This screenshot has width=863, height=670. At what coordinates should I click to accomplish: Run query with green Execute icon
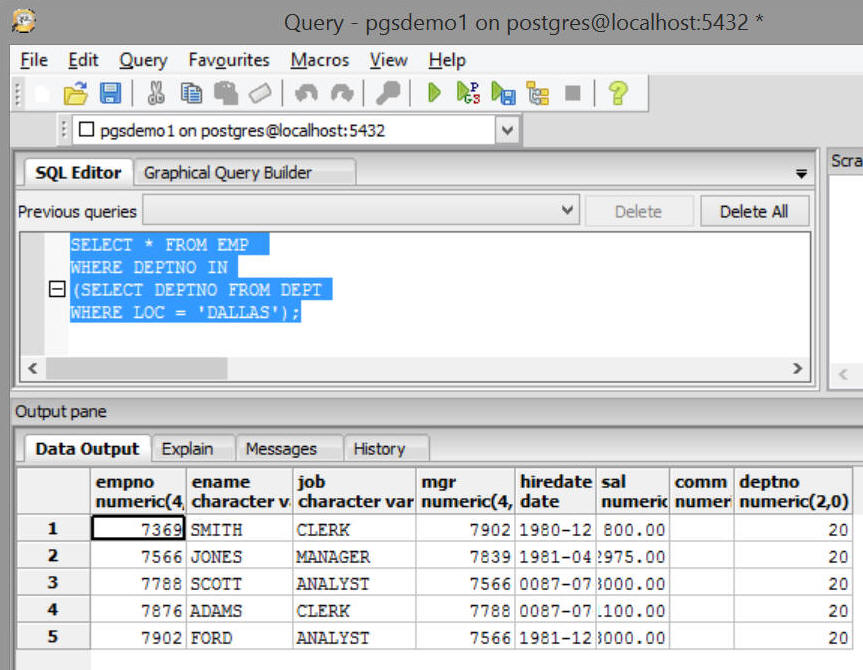[x=434, y=94]
